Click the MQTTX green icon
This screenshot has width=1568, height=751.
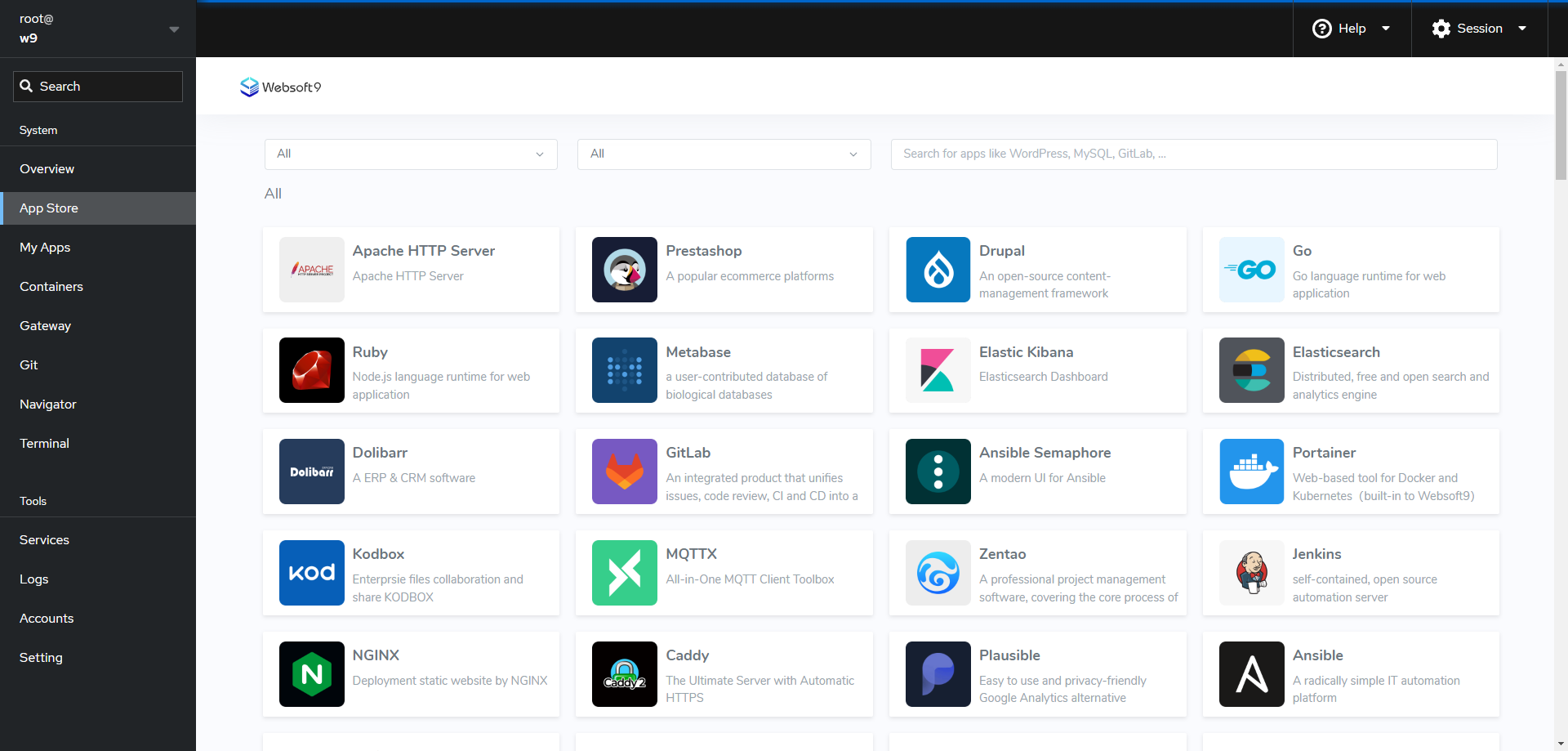coord(625,573)
